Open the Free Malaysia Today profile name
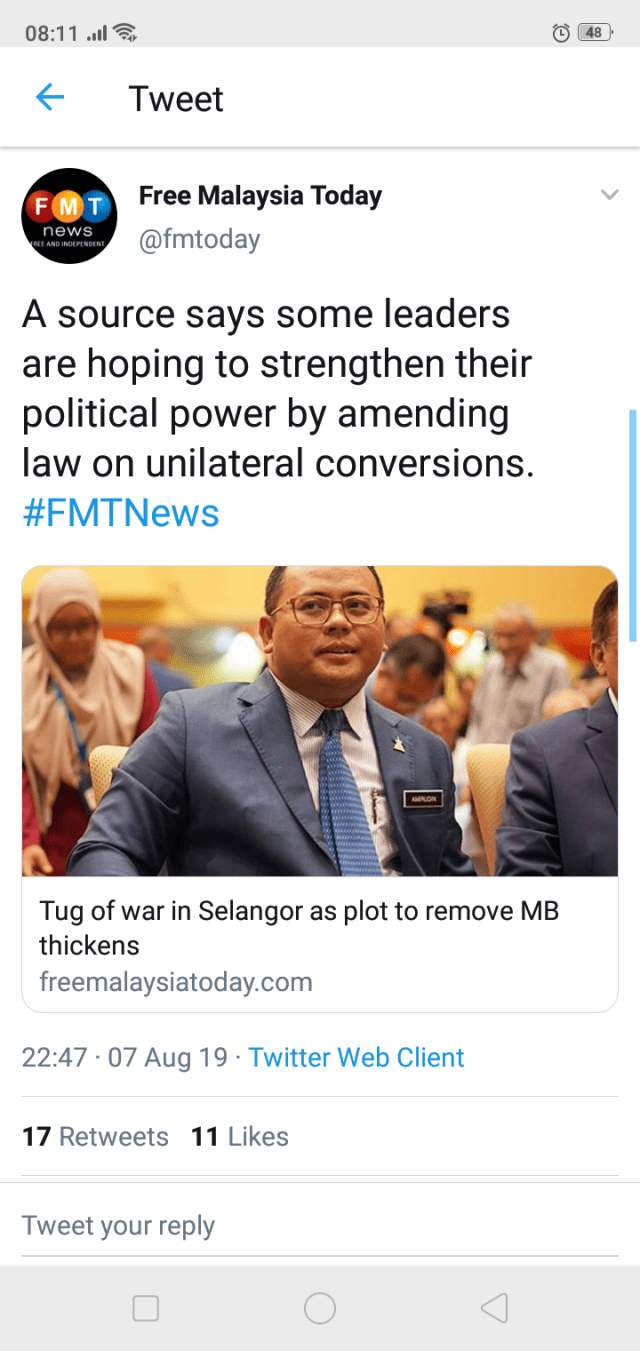 [x=260, y=196]
